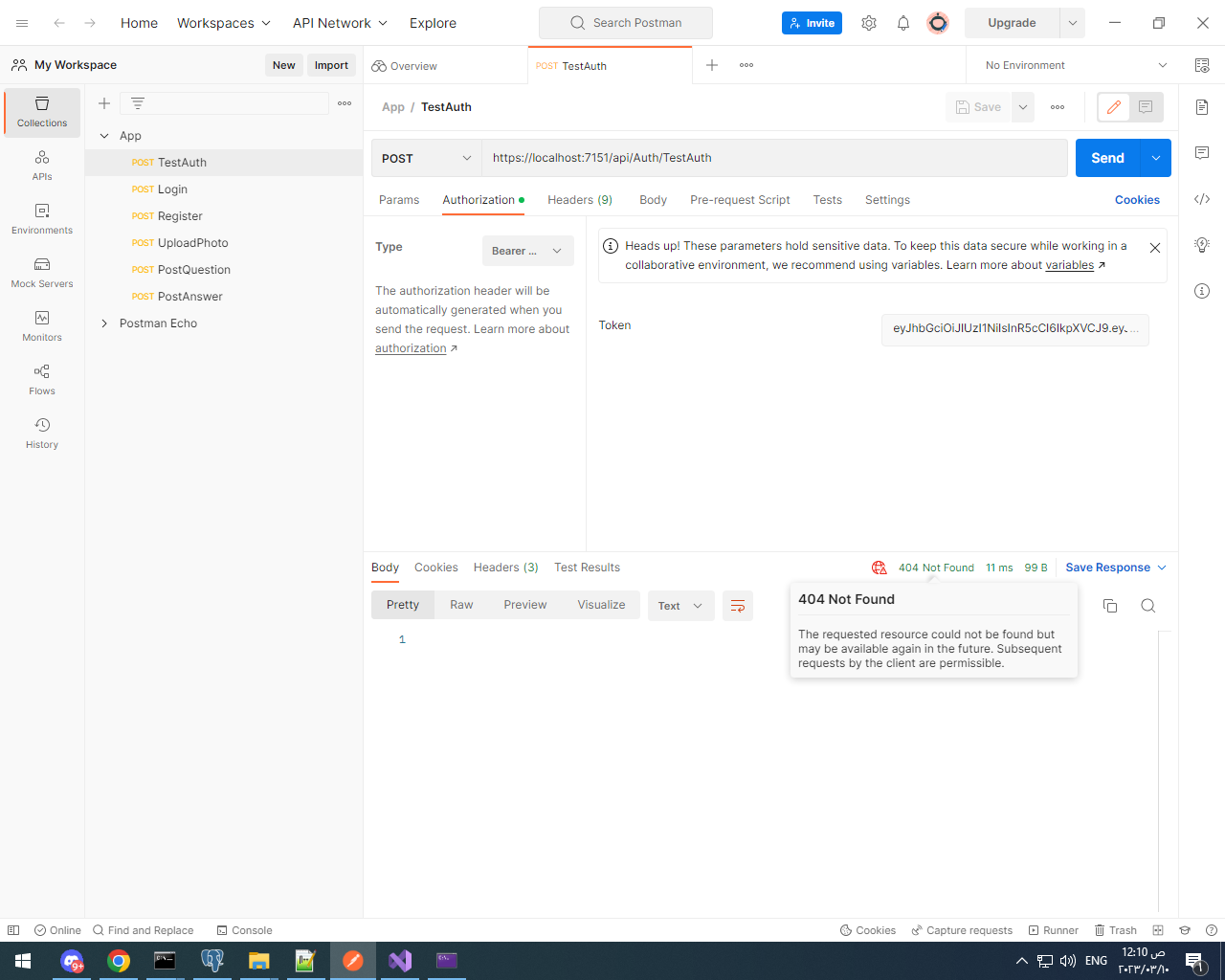Click the Token value field
1225x980 pixels.
[x=1014, y=328]
